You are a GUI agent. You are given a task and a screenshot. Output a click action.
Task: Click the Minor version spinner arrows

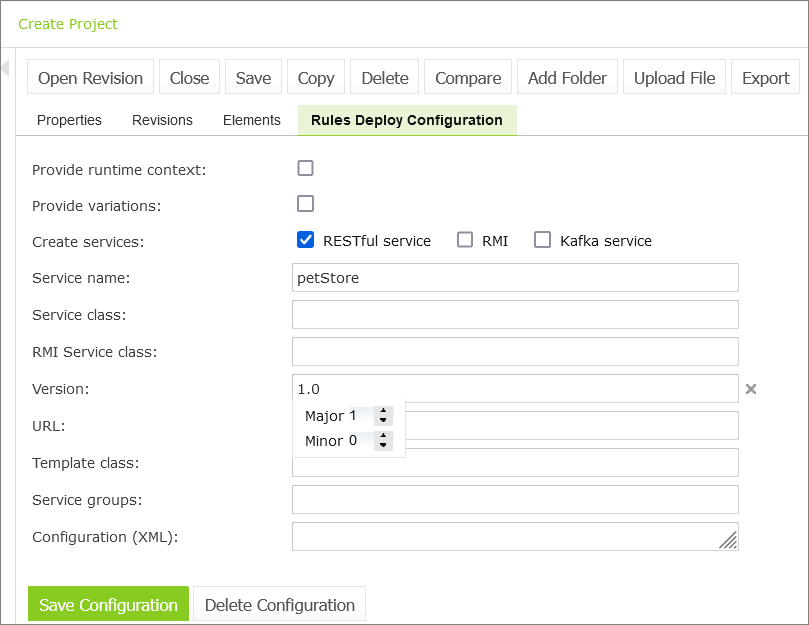383,441
